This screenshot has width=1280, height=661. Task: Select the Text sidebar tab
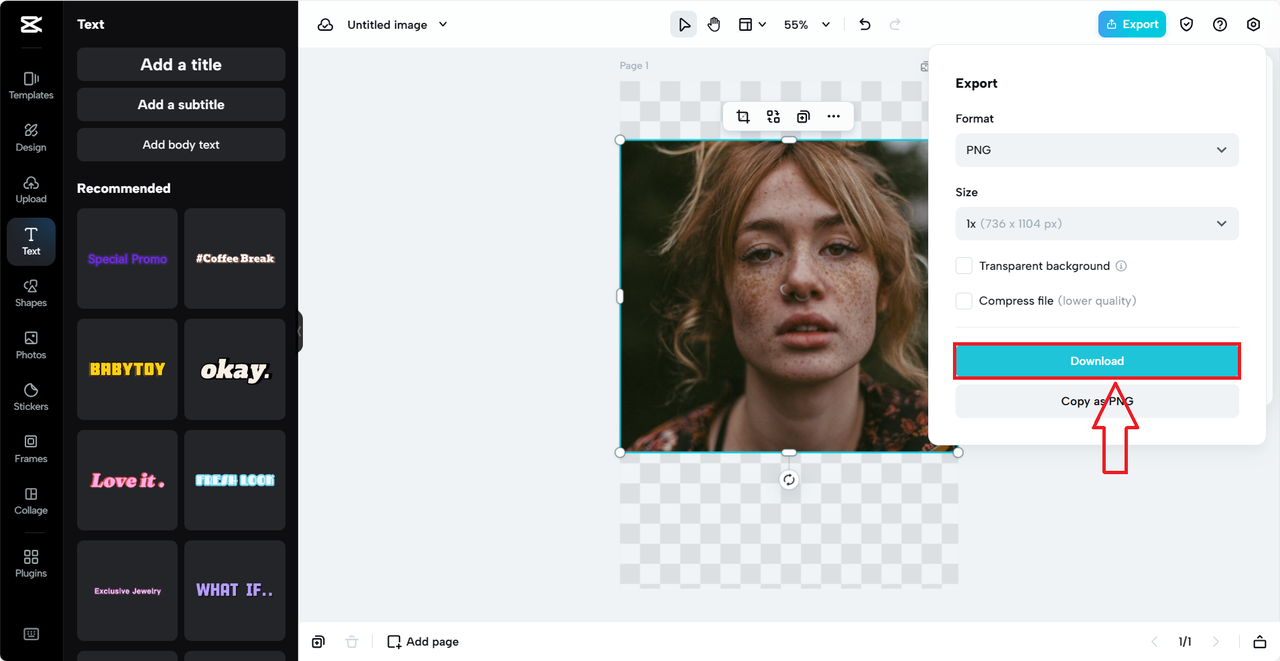pos(31,241)
